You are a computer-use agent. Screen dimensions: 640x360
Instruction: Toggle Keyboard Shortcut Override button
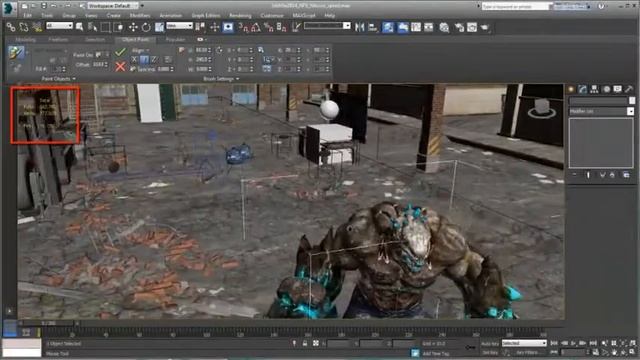(x=228, y=27)
